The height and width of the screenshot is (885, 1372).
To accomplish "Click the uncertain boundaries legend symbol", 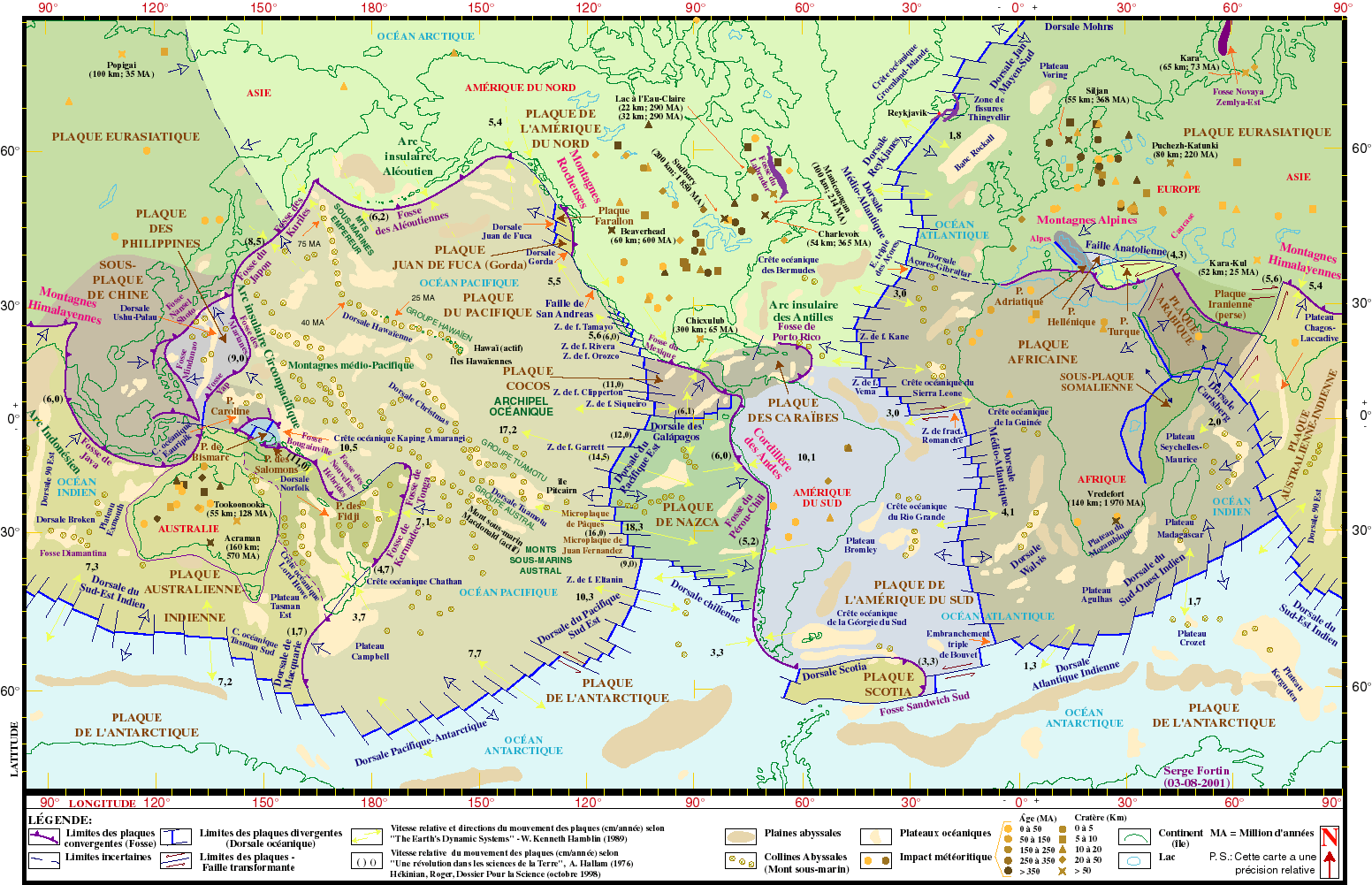I will (43, 858).
